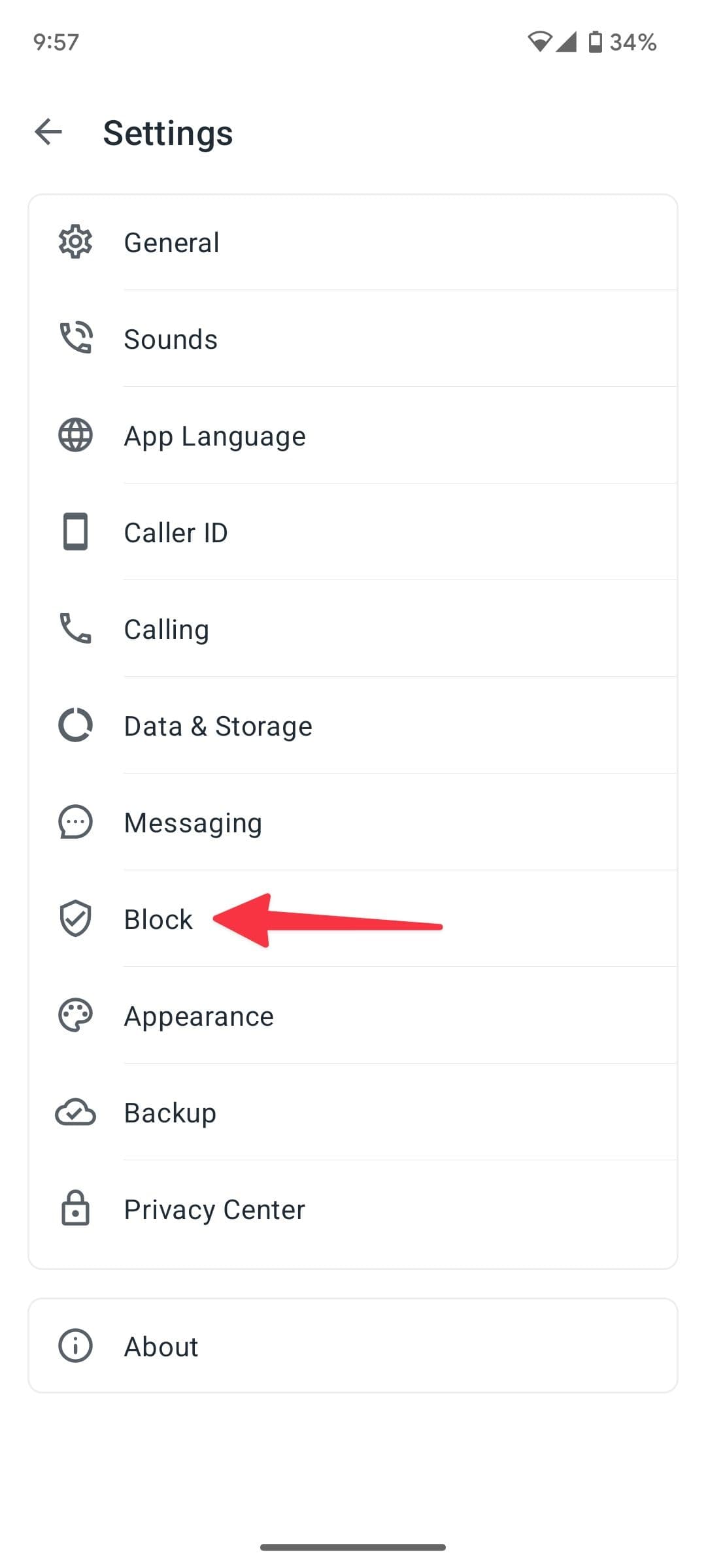Open the Block settings entry

tap(158, 919)
